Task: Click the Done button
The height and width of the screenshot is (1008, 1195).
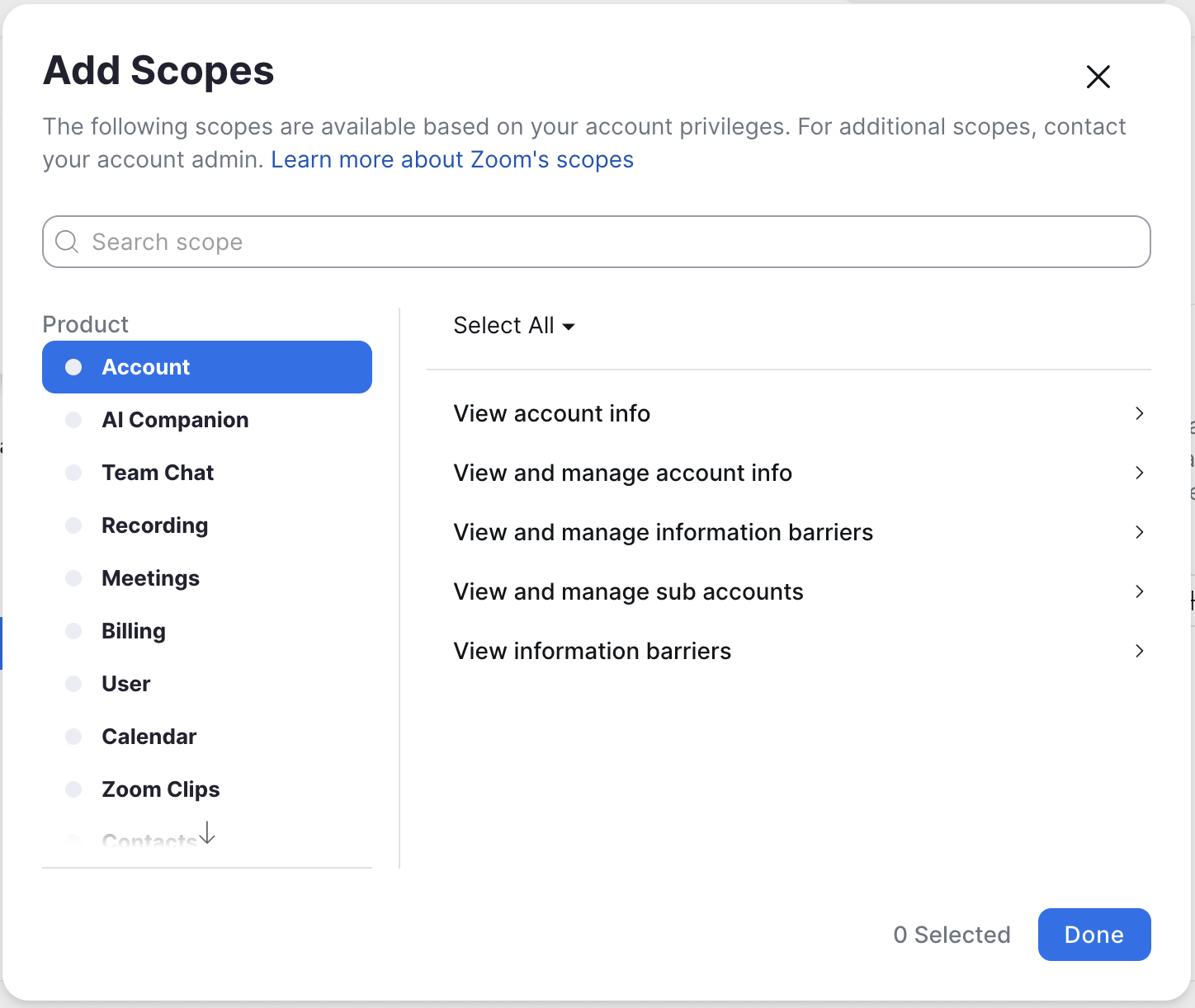Action: pos(1093,935)
